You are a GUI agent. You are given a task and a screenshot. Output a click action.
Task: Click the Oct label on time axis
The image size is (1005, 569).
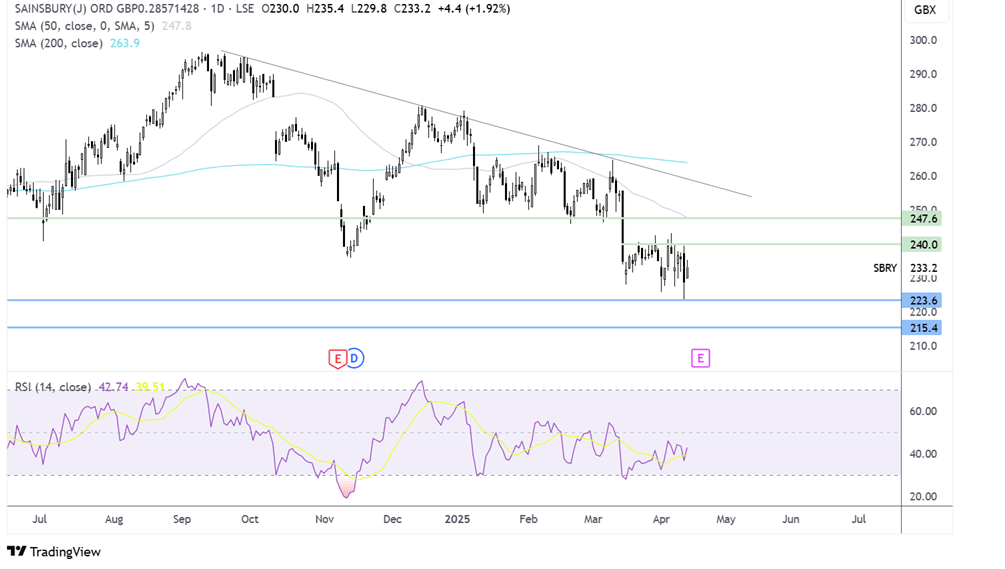coord(249,519)
